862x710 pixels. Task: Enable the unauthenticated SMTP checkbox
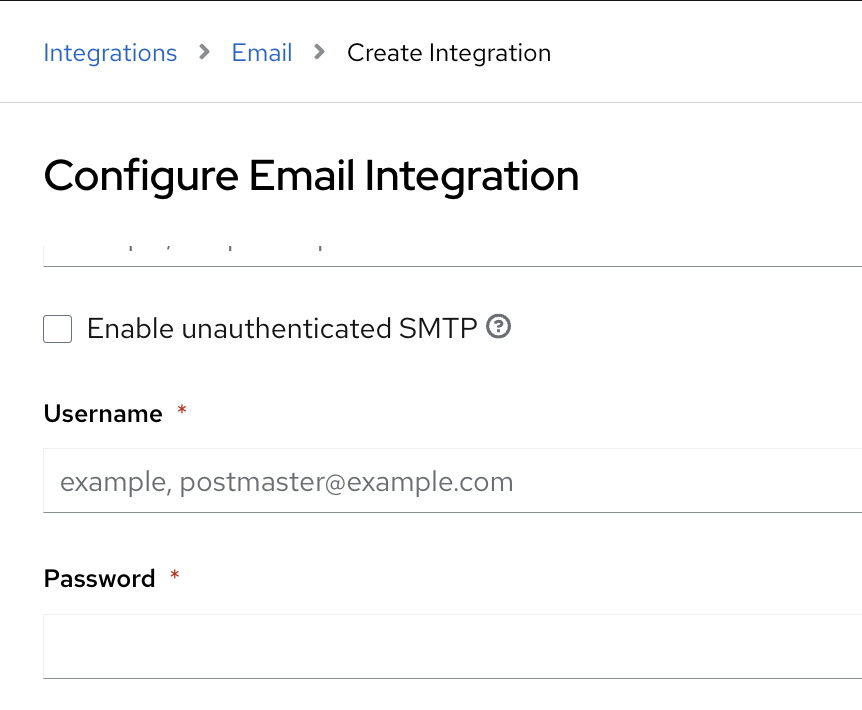tap(58, 328)
